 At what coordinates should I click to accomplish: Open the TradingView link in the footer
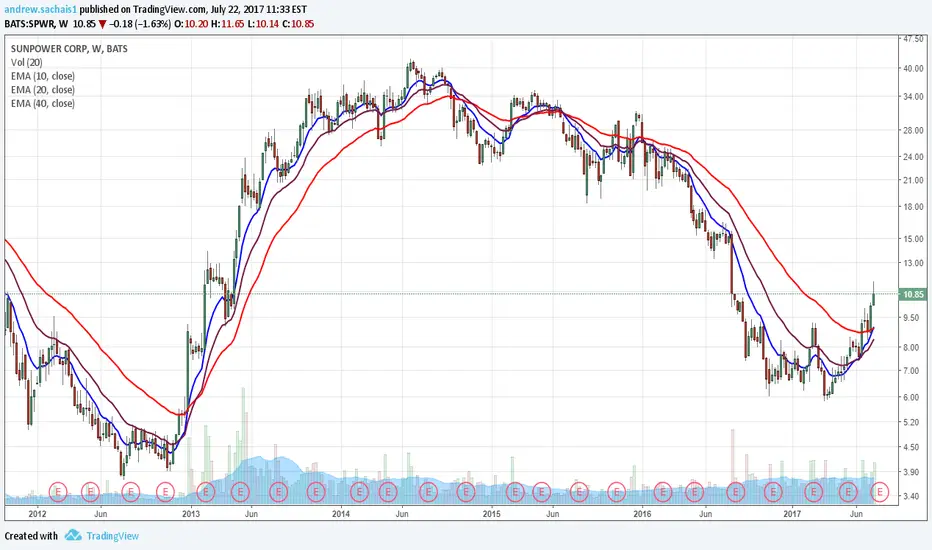point(112,536)
